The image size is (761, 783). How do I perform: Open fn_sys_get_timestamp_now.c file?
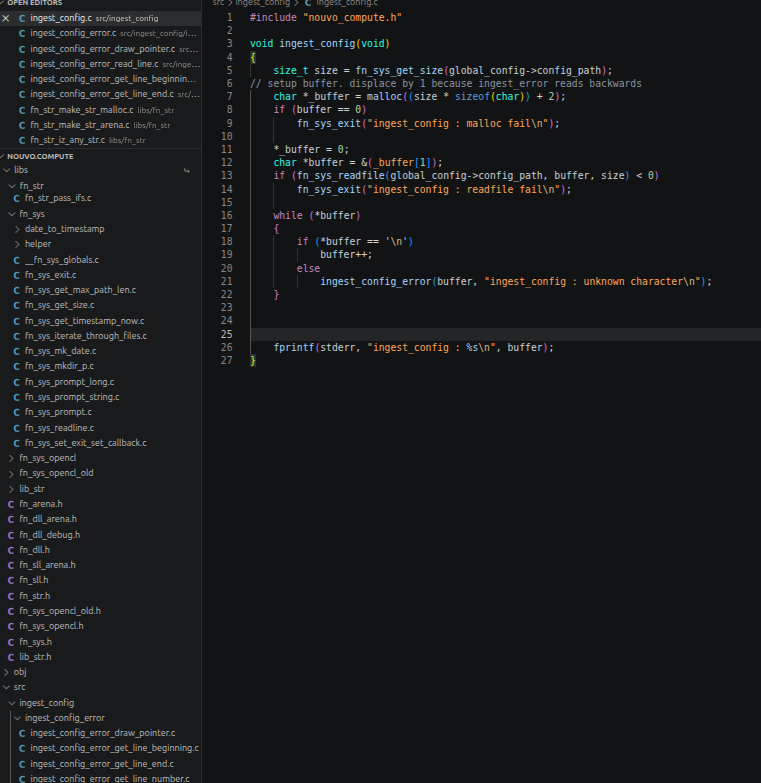(84, 321)
